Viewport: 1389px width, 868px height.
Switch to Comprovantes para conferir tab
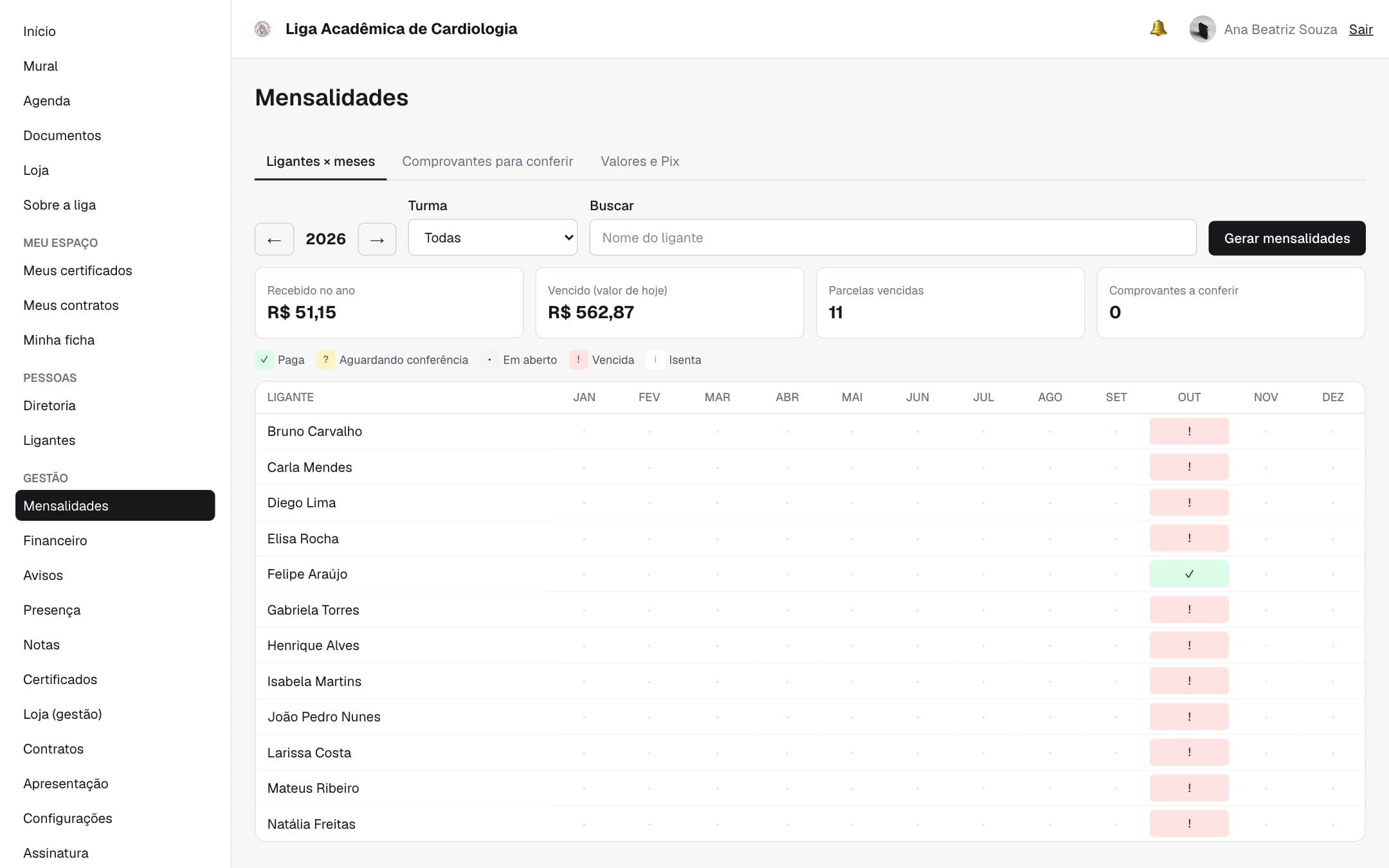pos(487,161)
